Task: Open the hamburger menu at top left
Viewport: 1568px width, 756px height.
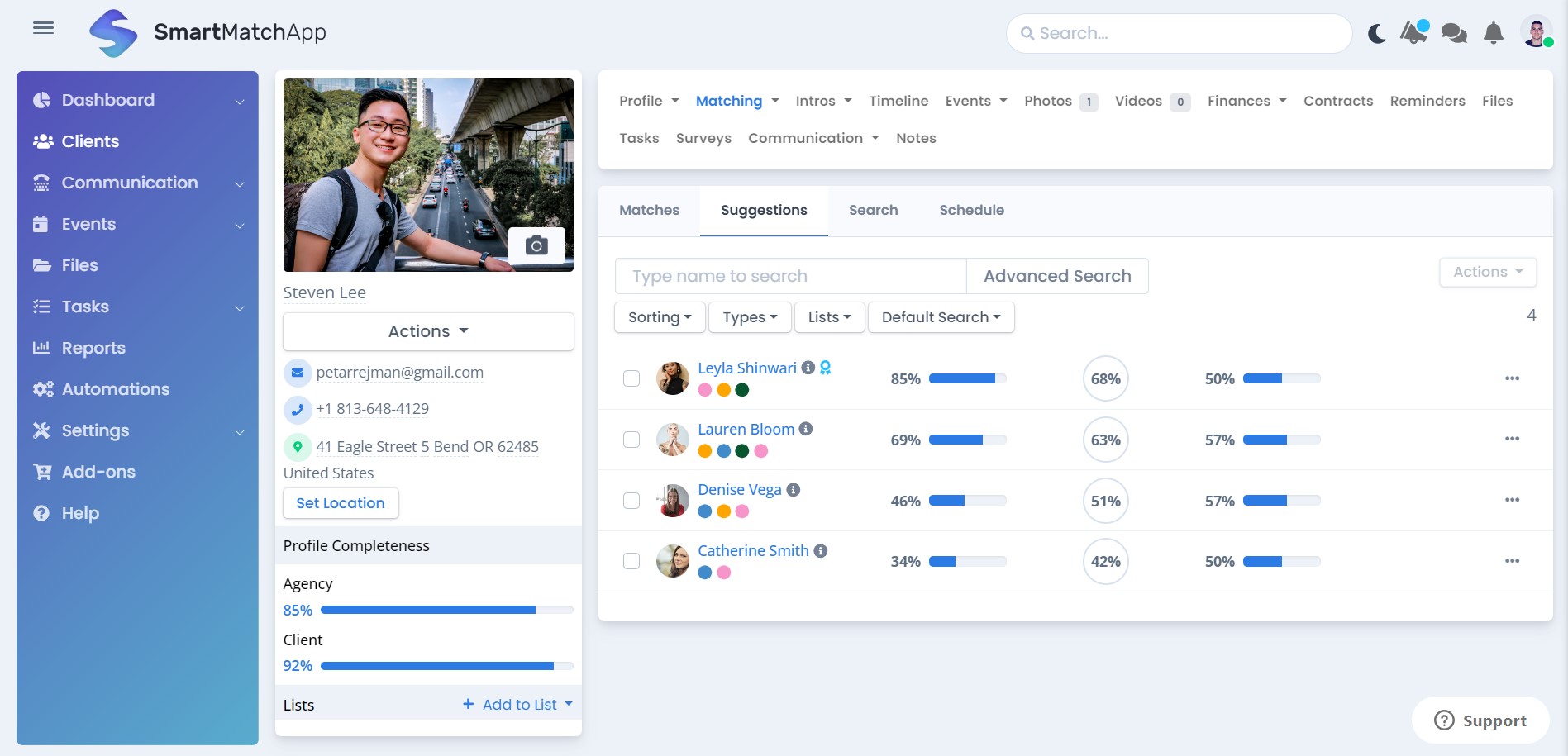Action: point(43,27)
